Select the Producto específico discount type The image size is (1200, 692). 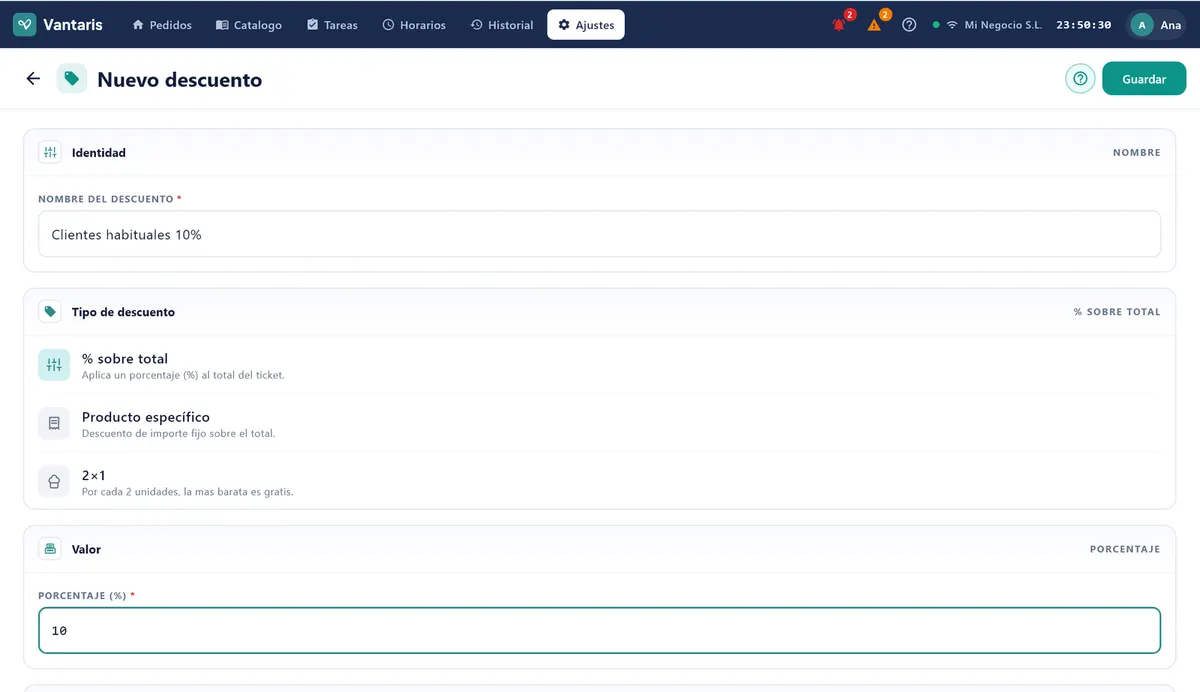(x=599, y=423)
